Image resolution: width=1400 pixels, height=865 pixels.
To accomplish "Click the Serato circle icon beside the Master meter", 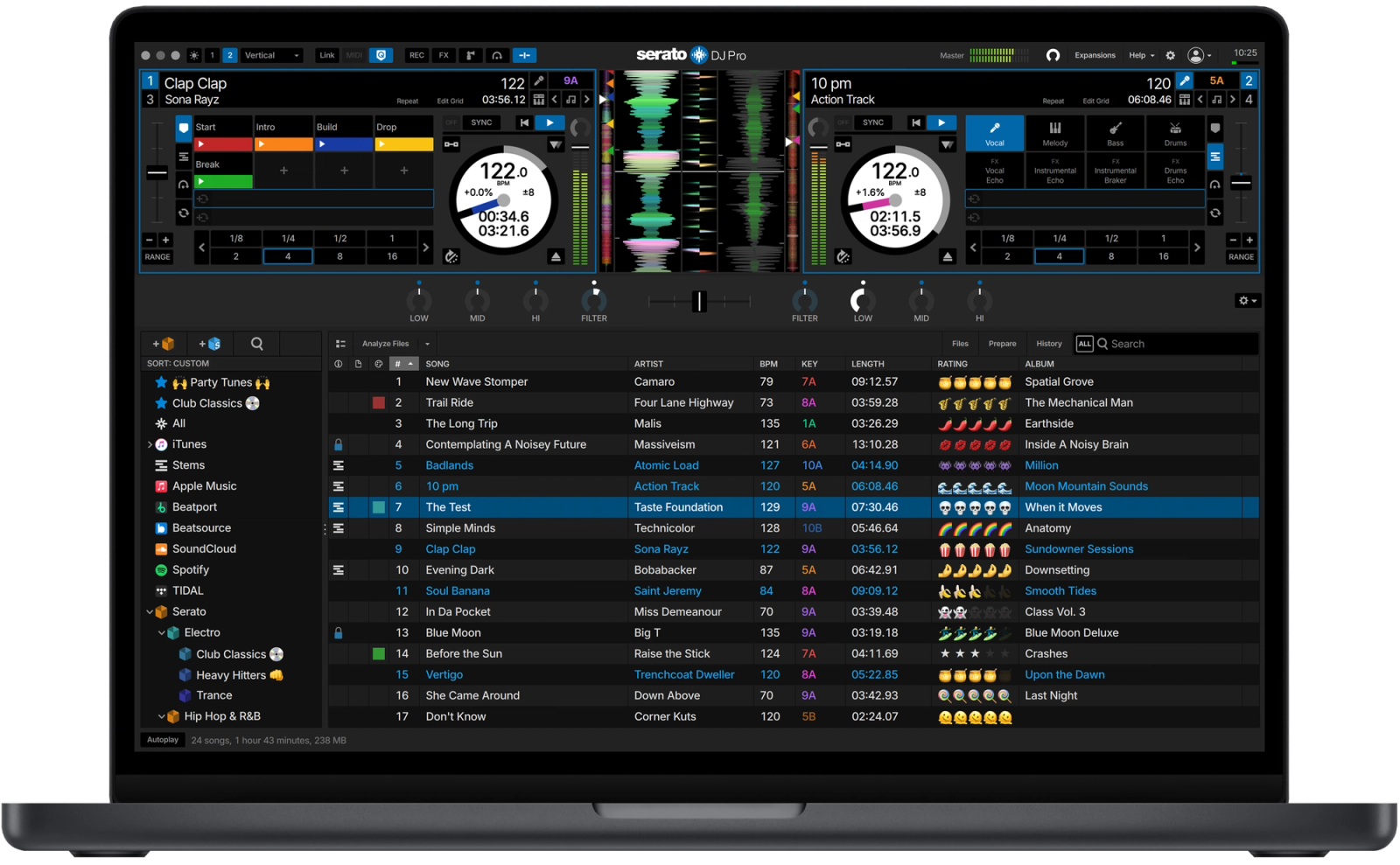I will click(1053, 55).
